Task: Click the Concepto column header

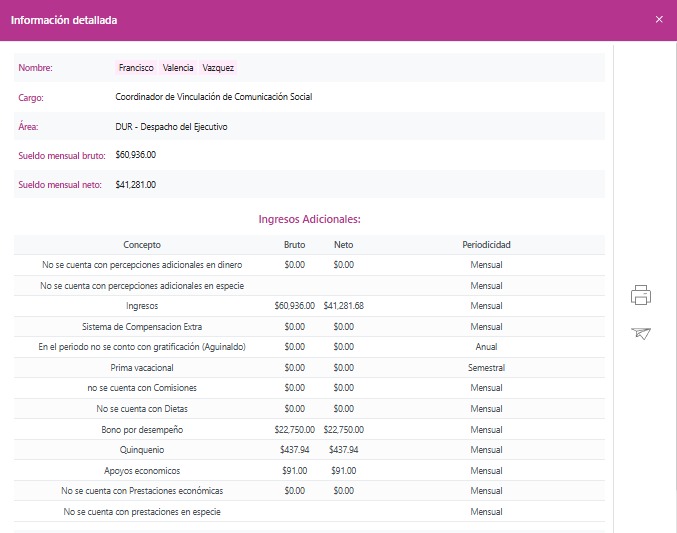Action: tap(141, 245)
